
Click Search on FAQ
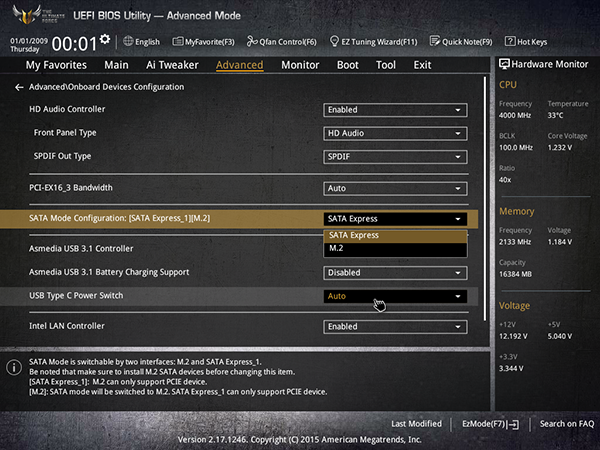567,424
